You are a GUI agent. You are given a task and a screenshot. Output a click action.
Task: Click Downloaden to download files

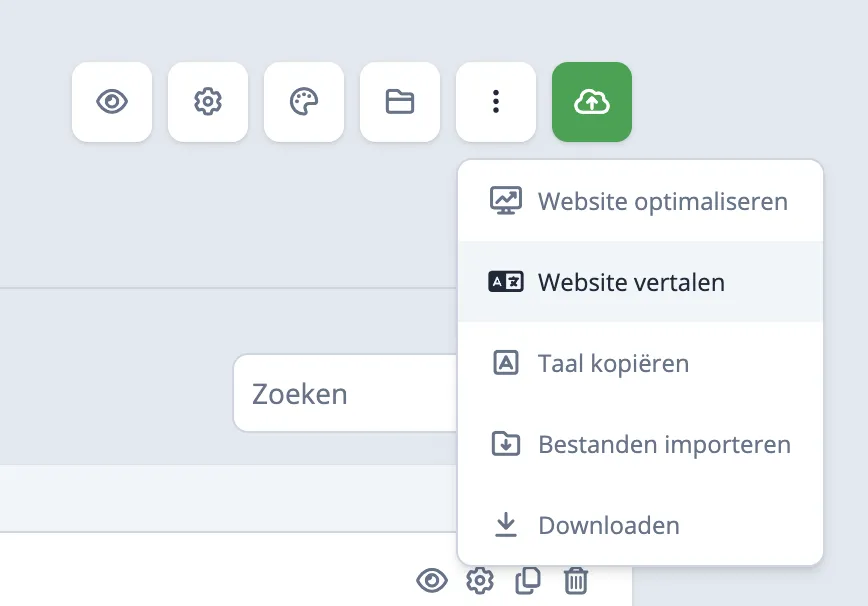608,525
